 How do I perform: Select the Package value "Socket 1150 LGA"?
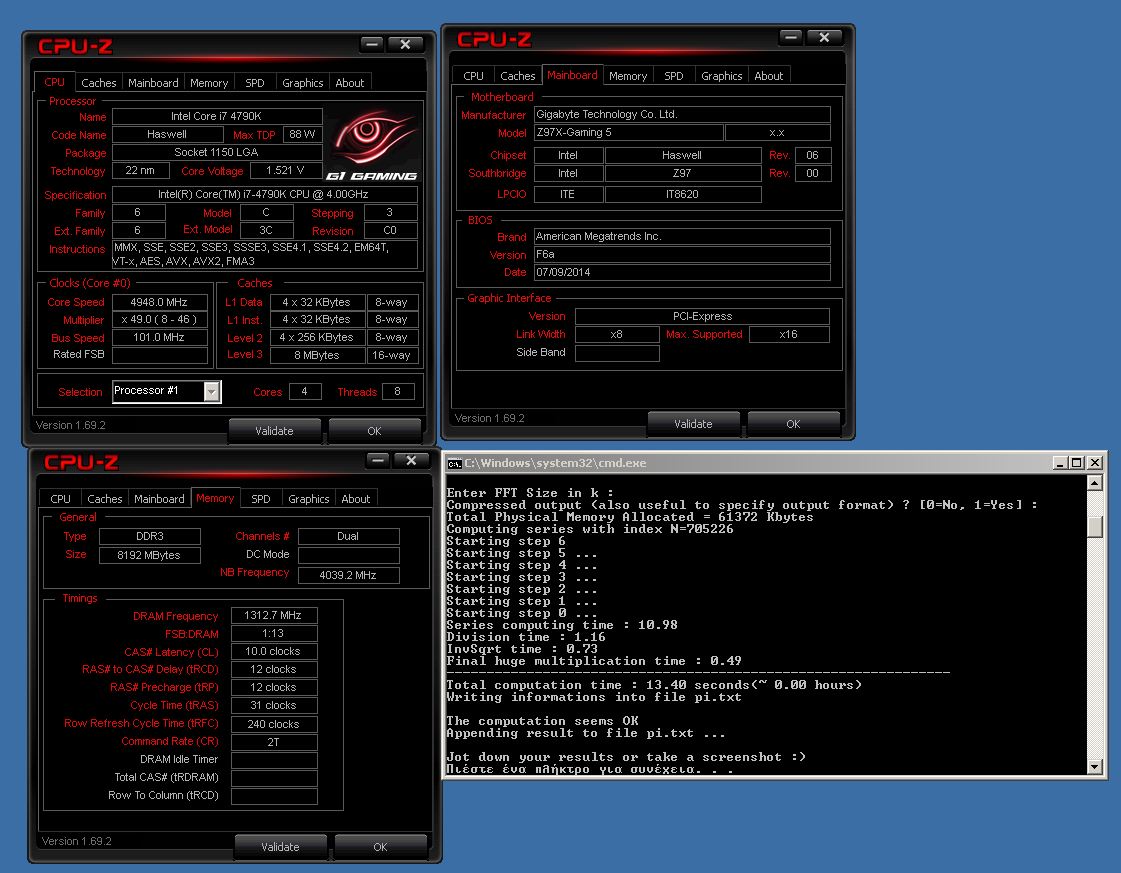(217, 152)
